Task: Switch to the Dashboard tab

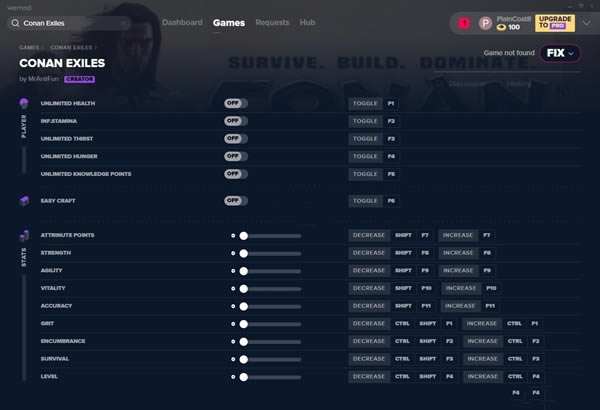Action: click(181, 22)
